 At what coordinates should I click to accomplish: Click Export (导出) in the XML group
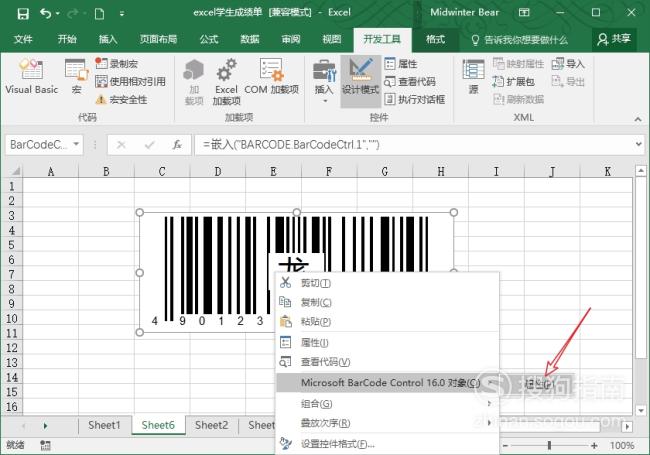click(x=568, y=82)
